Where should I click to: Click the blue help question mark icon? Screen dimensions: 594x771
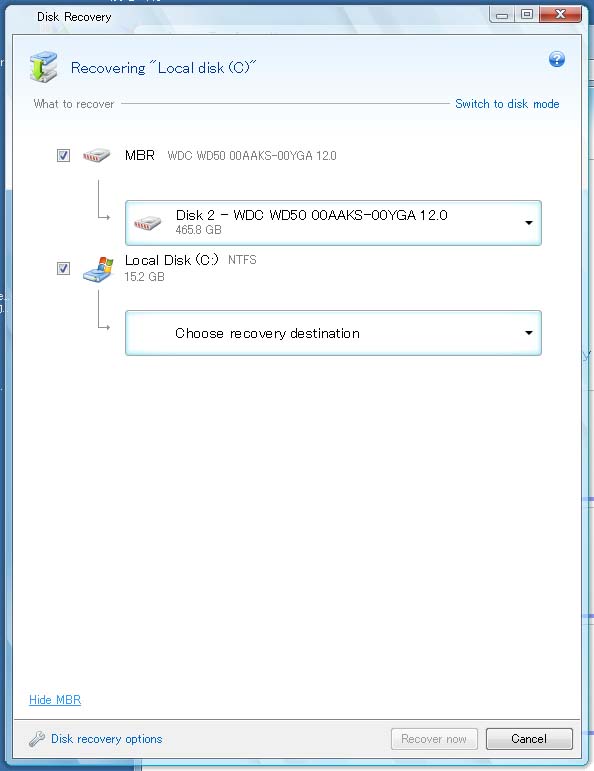[557, 59]
